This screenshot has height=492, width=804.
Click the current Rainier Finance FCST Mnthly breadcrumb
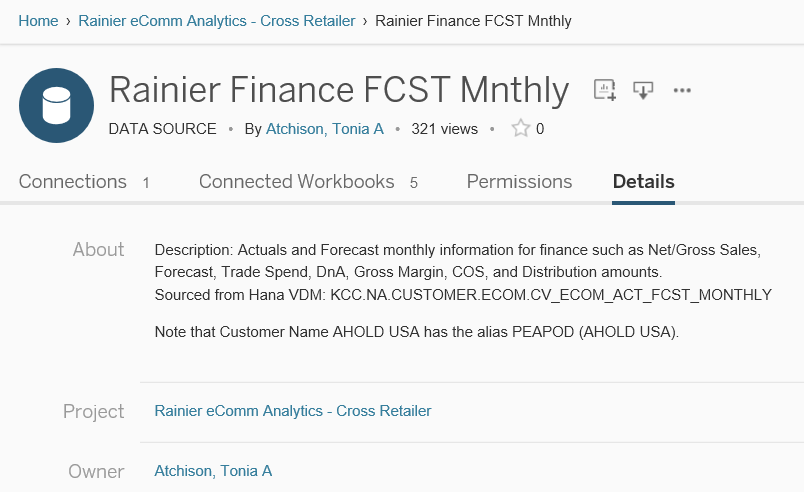473,21
